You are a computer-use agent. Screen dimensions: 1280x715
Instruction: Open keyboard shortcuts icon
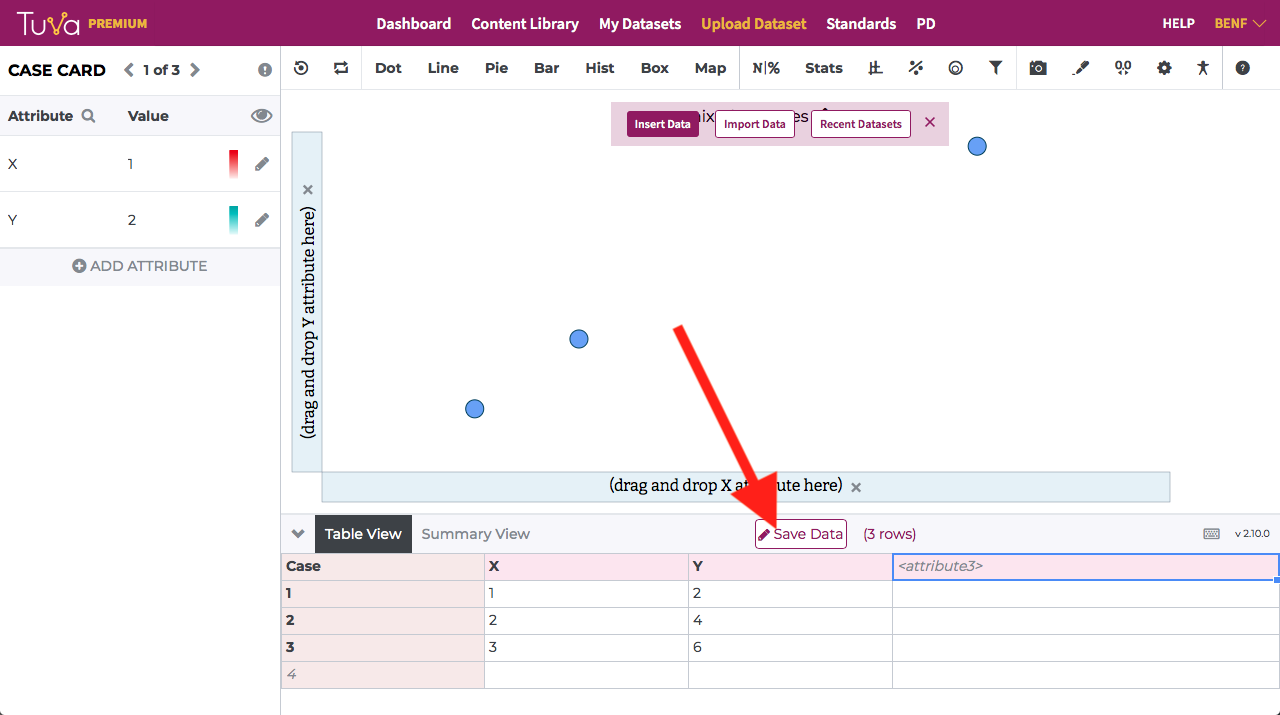pos(1212,534)
